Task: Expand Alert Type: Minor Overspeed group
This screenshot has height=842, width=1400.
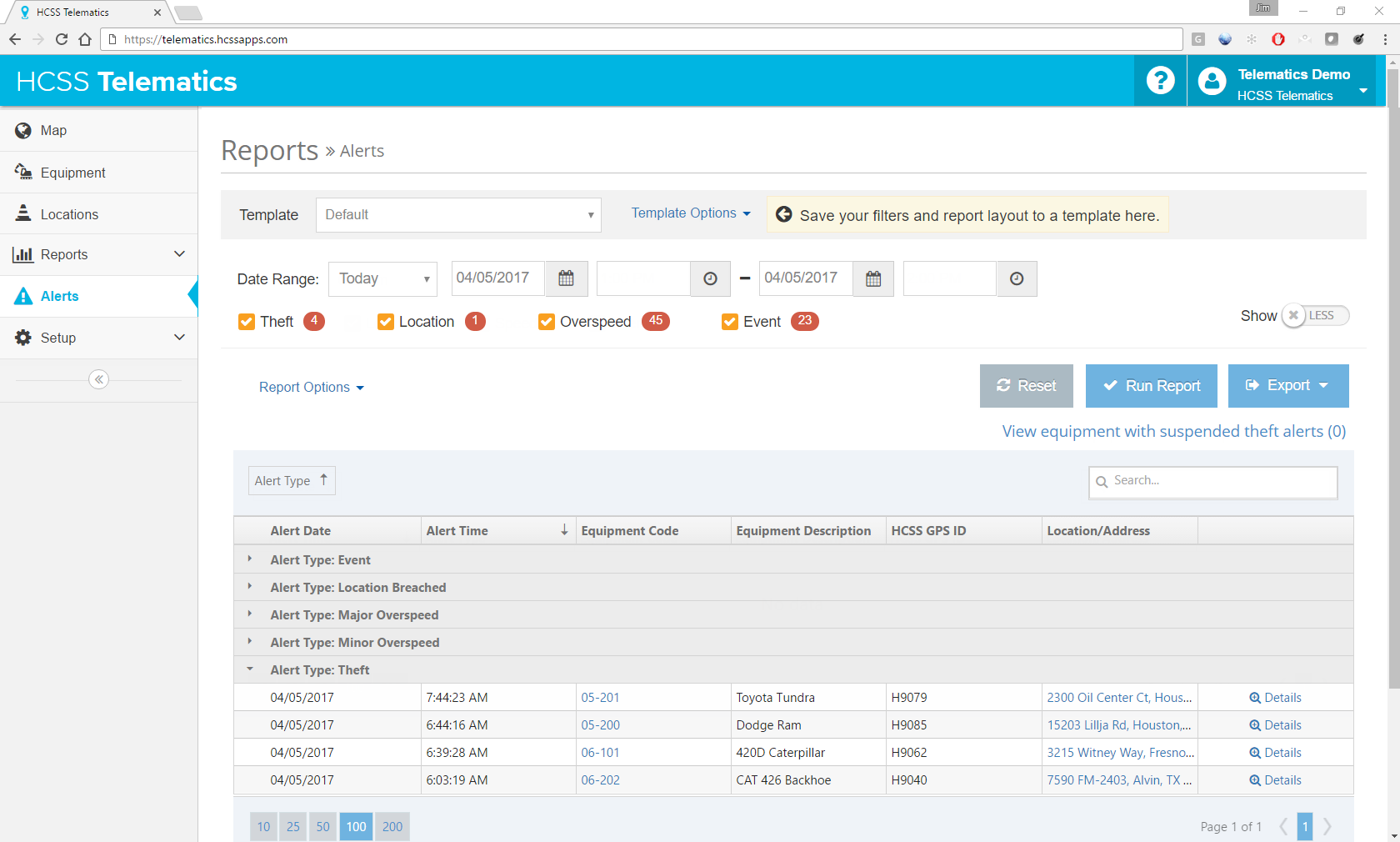Action: pos(249,642)
